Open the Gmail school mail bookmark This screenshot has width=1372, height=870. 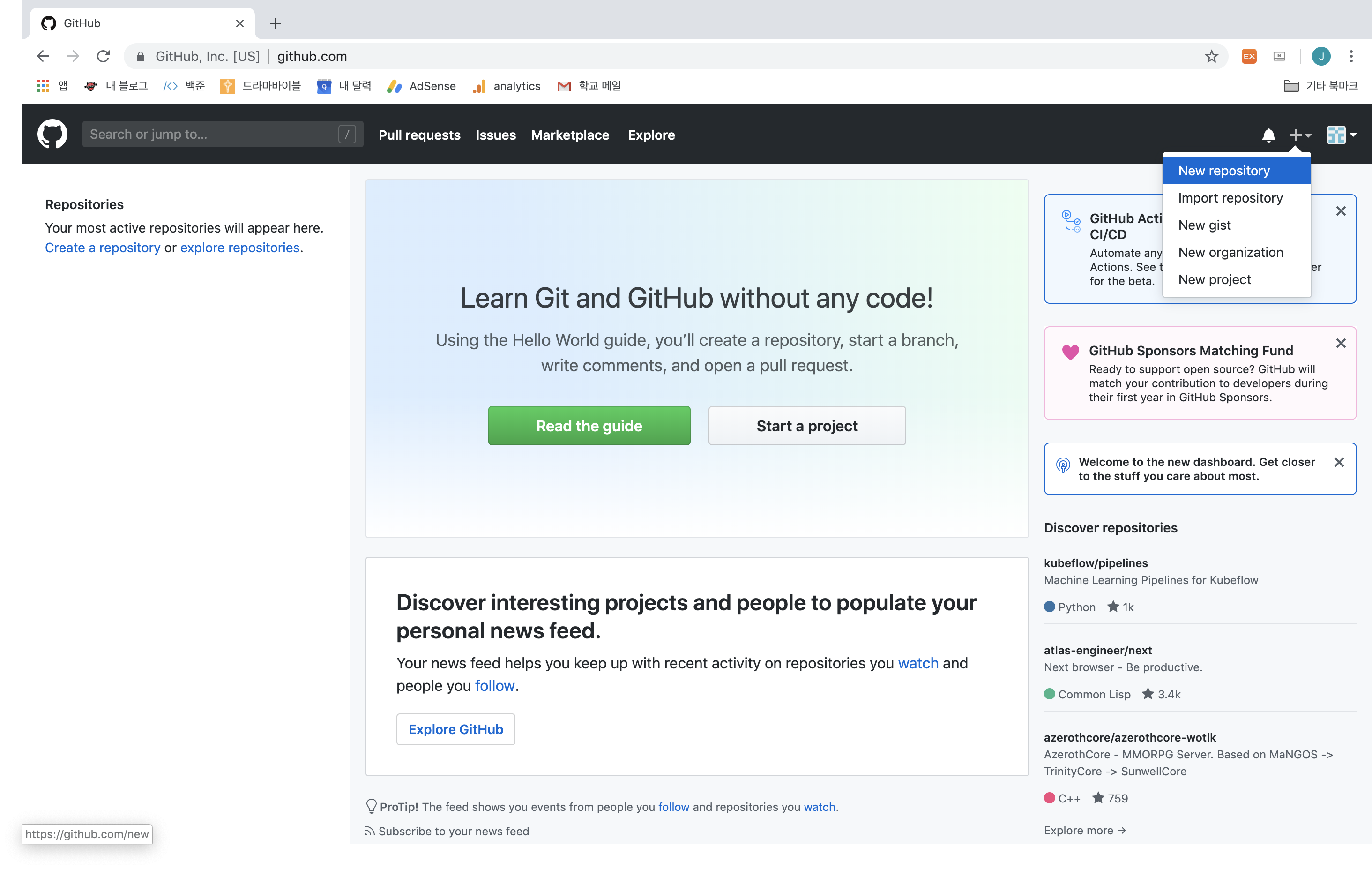click(x=589, y=86)
